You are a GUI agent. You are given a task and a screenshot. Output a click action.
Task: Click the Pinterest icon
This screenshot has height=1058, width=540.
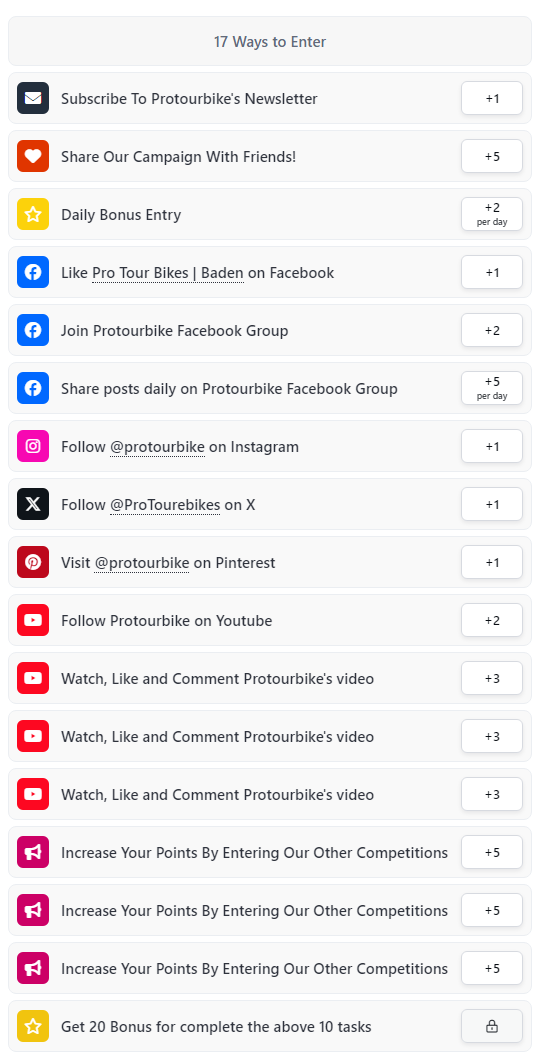[x=33, y=563]
